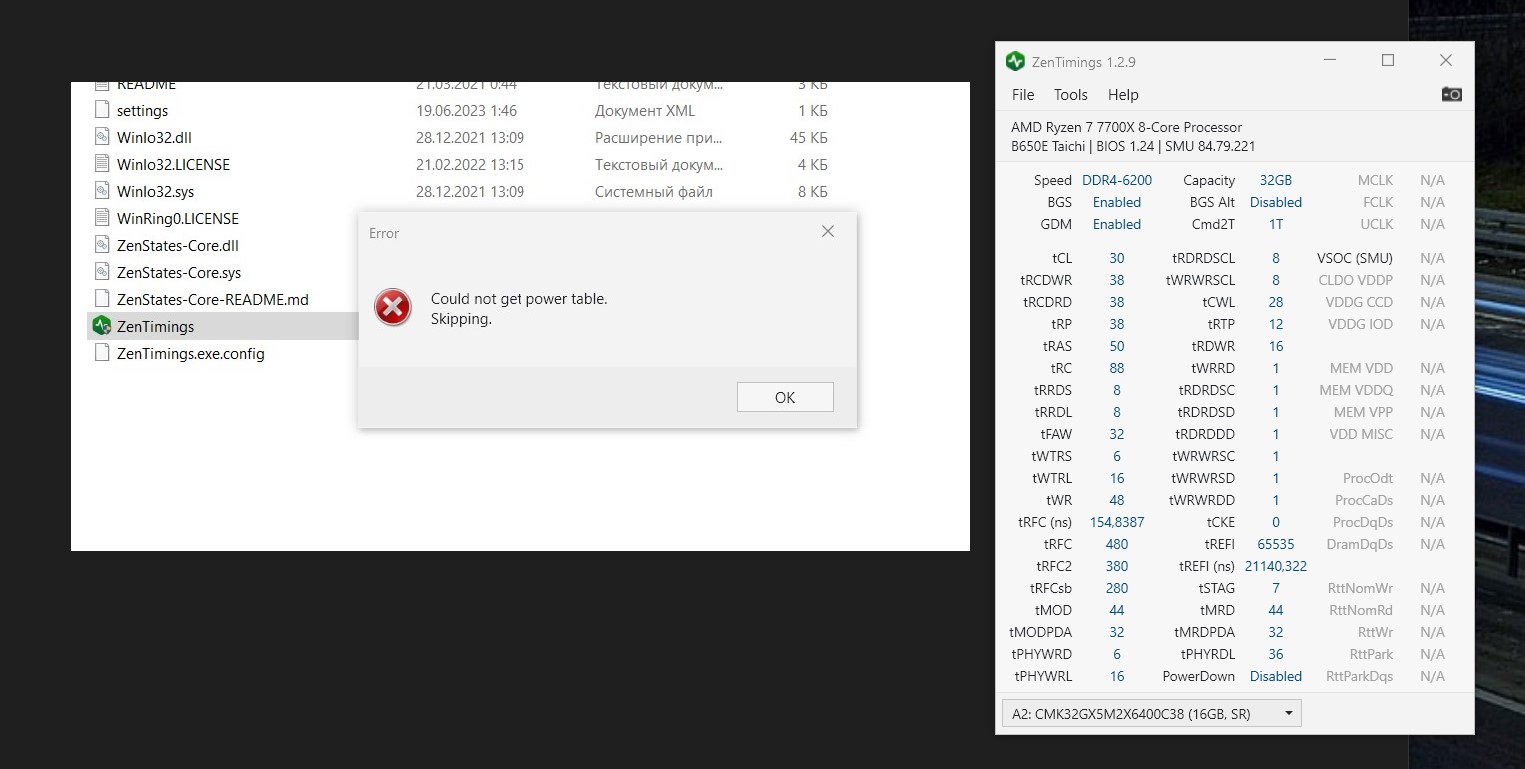Open the File menu in ZenTimings
This screenshot has width=1525, height=769.
(1023, 95)
